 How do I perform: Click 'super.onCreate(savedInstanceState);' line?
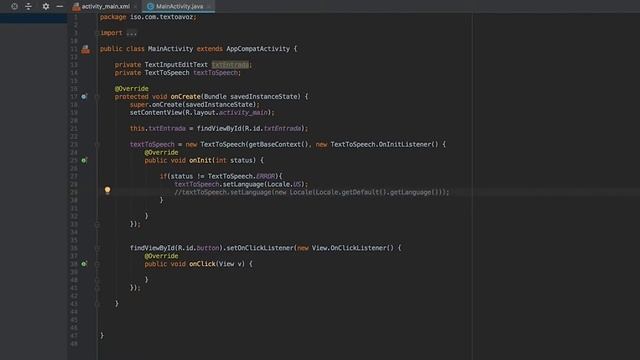pyautogui.click(x=194, y=104)
